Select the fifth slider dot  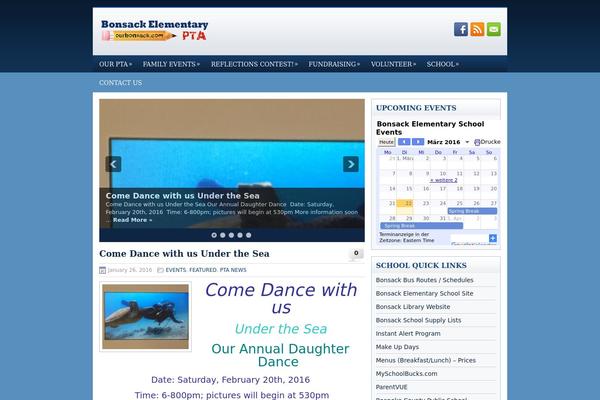[249, 235]
